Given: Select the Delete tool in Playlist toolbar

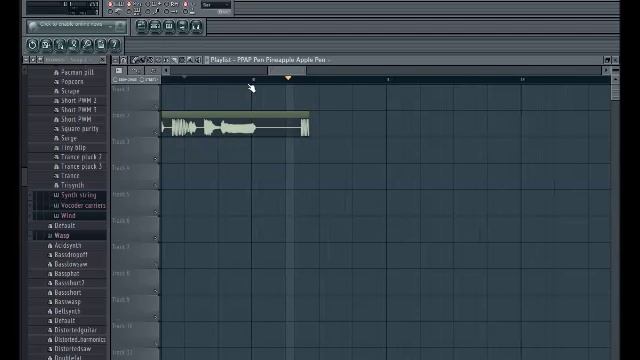Looking at the screenshot, I should (x=150, y=60).
